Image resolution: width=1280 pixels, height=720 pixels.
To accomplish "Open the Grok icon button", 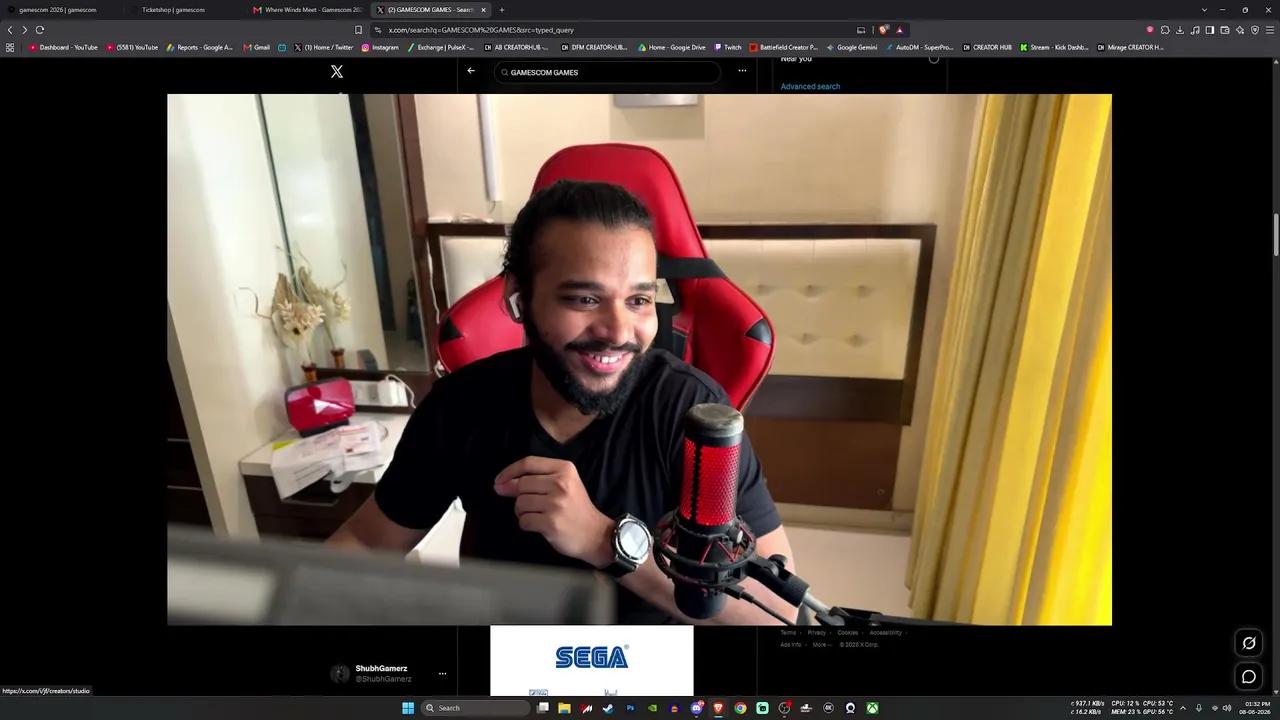I will click(1249, 643).
